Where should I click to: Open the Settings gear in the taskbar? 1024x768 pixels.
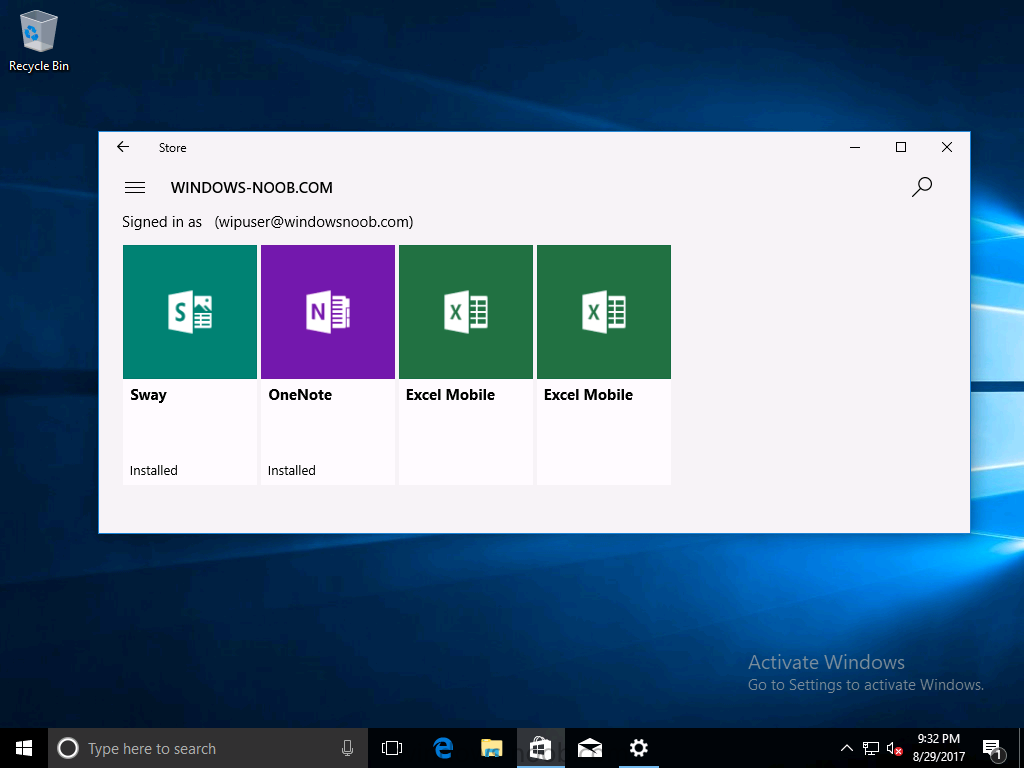tap(639, 748)
